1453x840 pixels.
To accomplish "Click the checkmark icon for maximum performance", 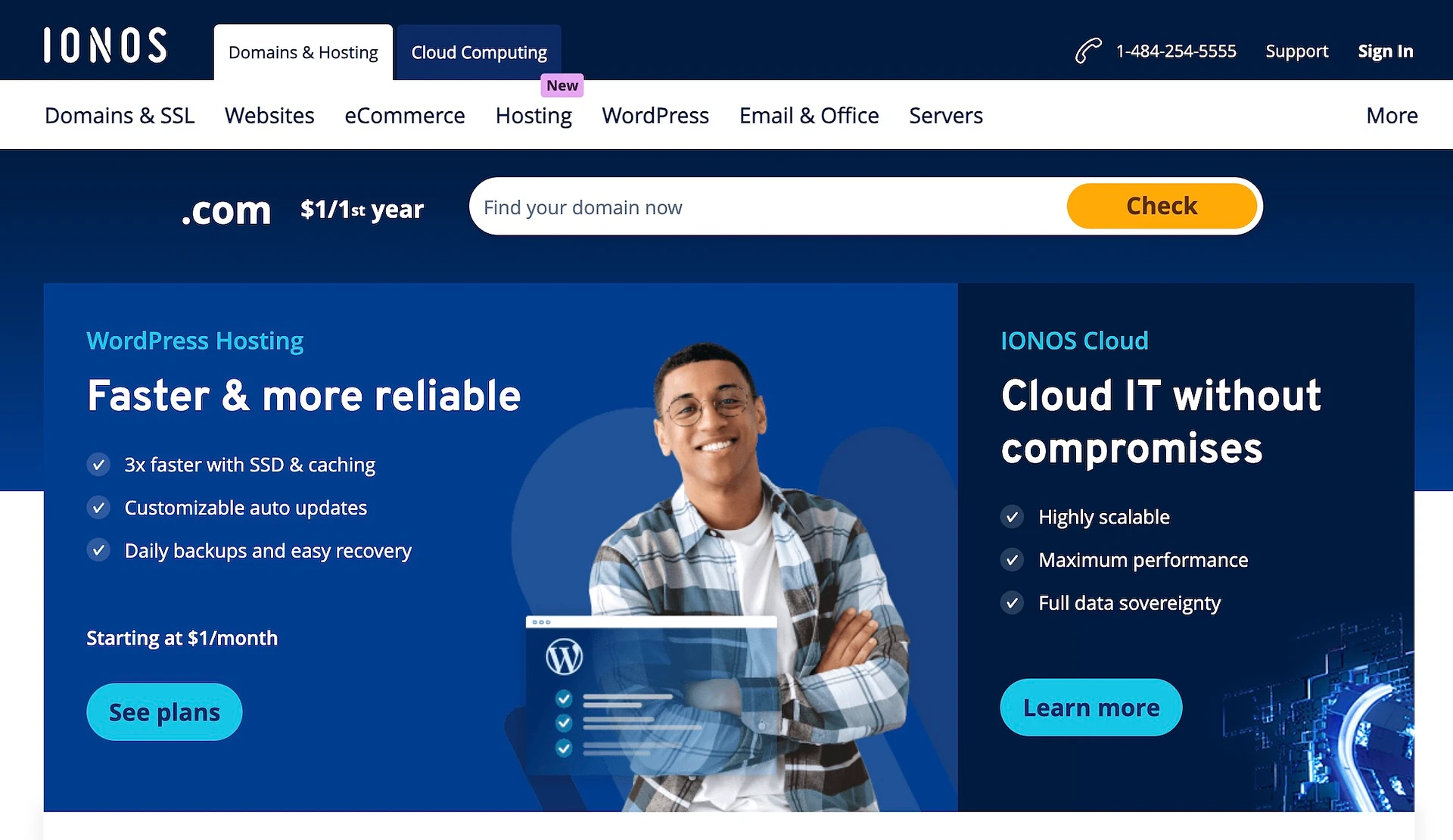I will pyautogui.click(x=1013, y=560).
